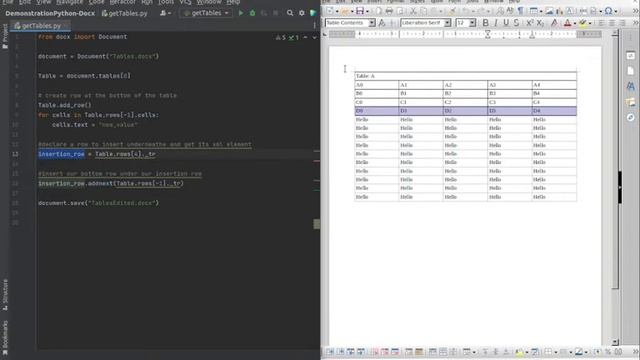Open paragraph style Table Contents dropdown
This screenshot has width=640, height=360.
tap(372, 23)
